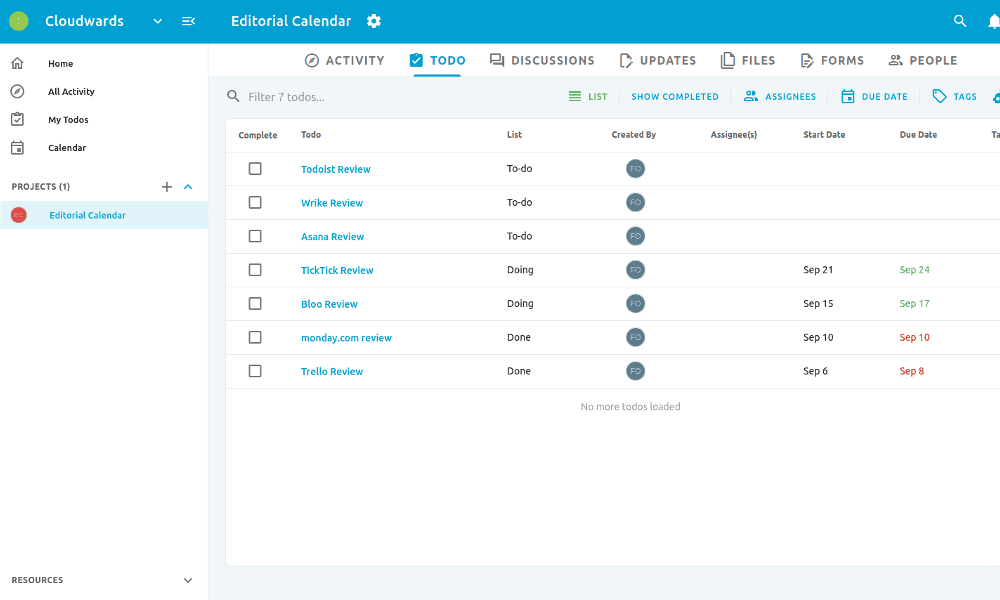Click creator avatar in Wrike Review row
Screen dimensions: 1000x600
click(x=635, y=202)
